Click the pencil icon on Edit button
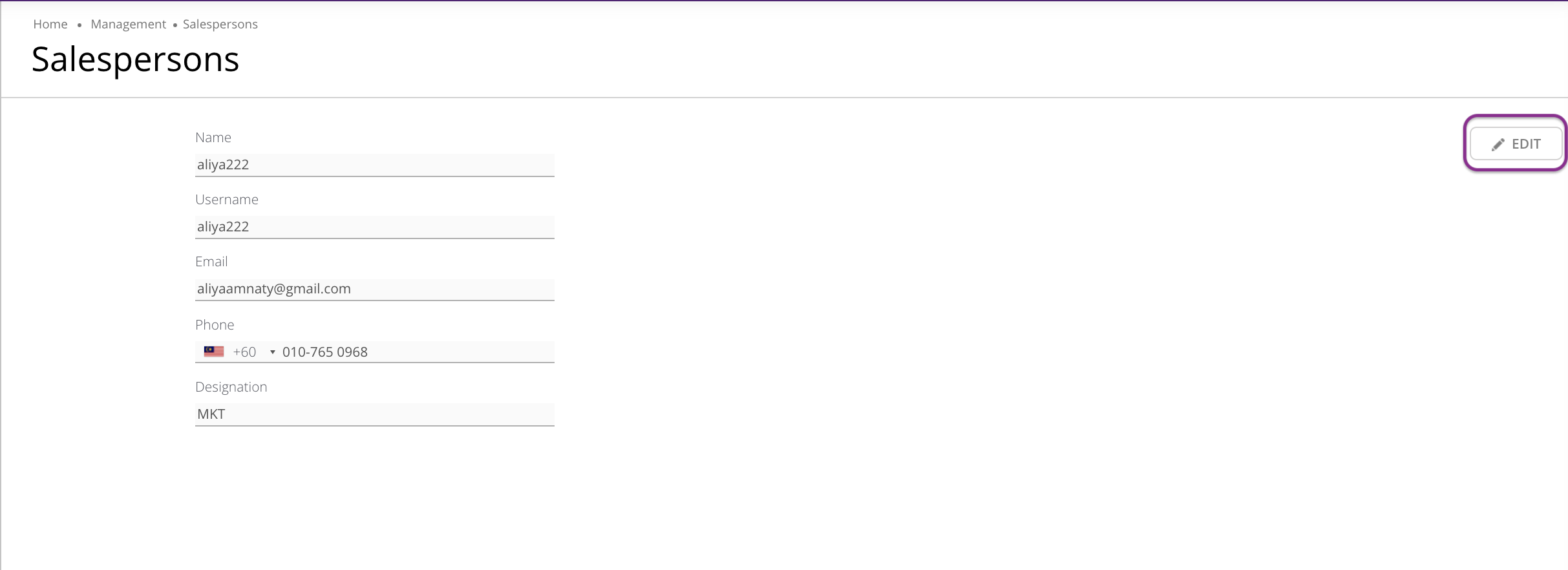Viewport: 1568px width, 570px height. click(x=1498, y=145)
